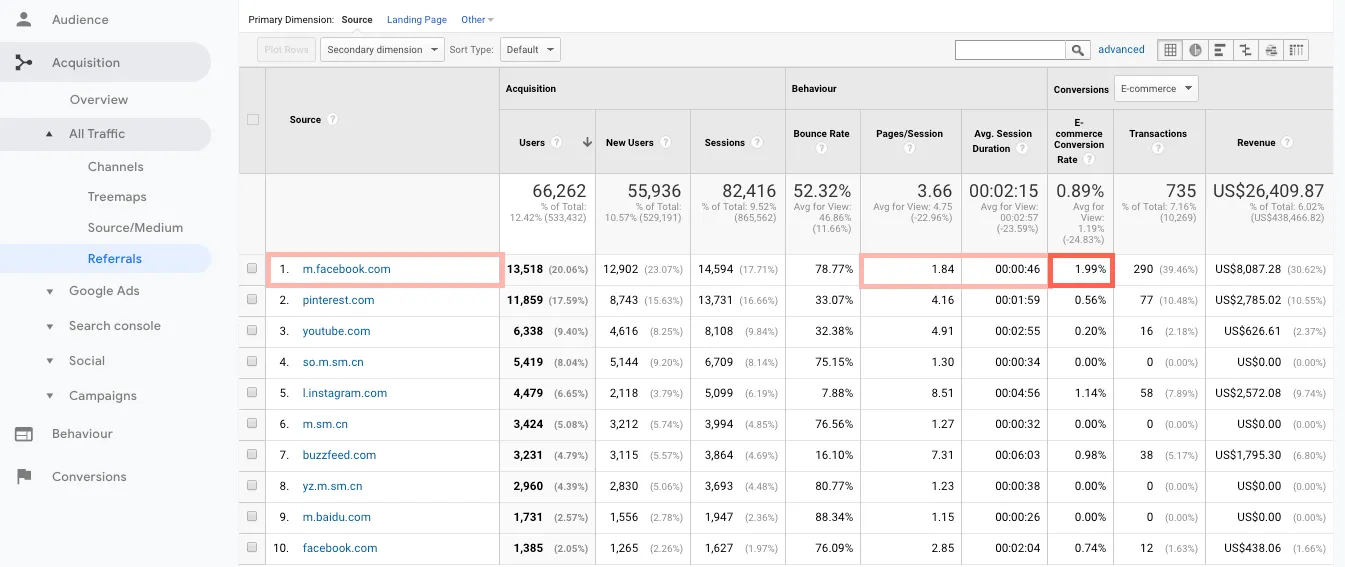Tick the checkbox for buzzfeed.com row
1345x567 pixels.
click(252, 455)
